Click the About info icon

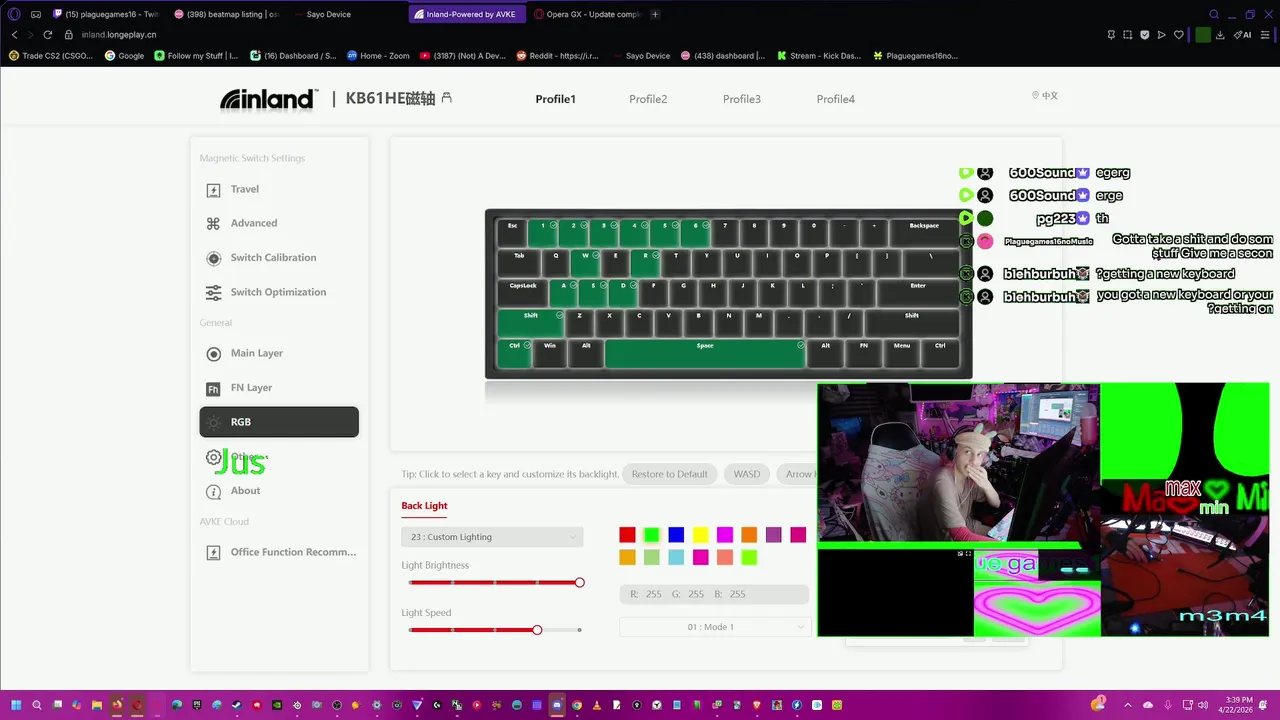[213, 492]
